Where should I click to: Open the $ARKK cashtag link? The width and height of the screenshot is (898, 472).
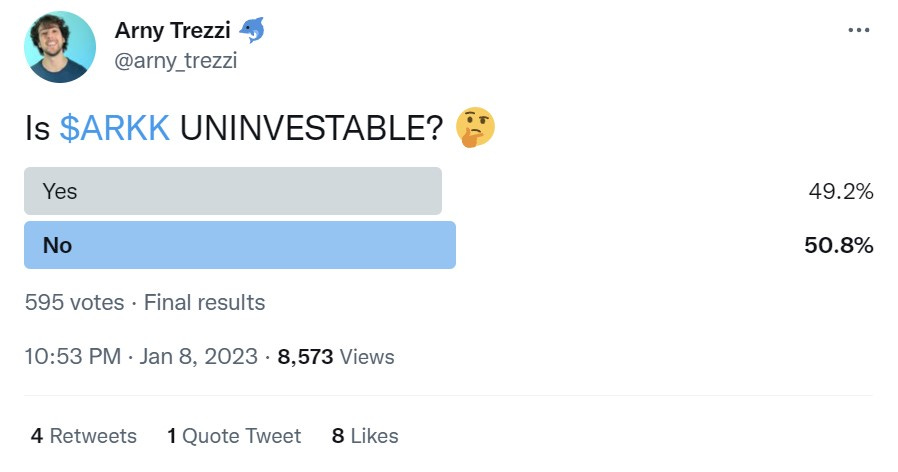point(115,128)
